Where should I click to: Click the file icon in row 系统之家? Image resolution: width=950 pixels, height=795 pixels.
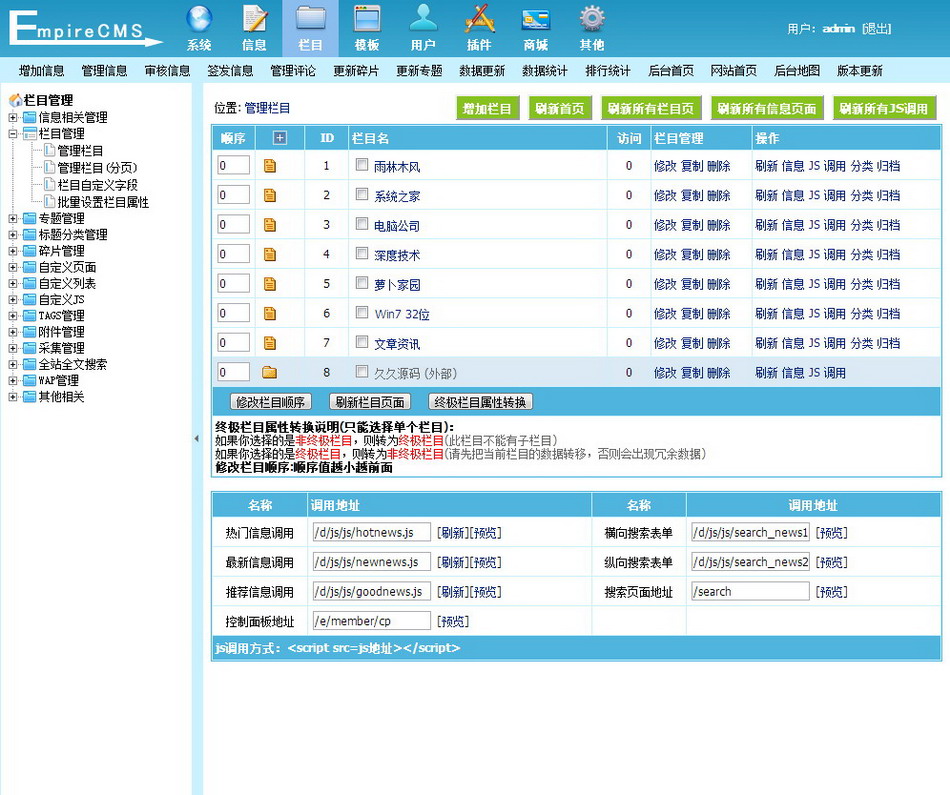pyautogui.click(x=270, y=196)
